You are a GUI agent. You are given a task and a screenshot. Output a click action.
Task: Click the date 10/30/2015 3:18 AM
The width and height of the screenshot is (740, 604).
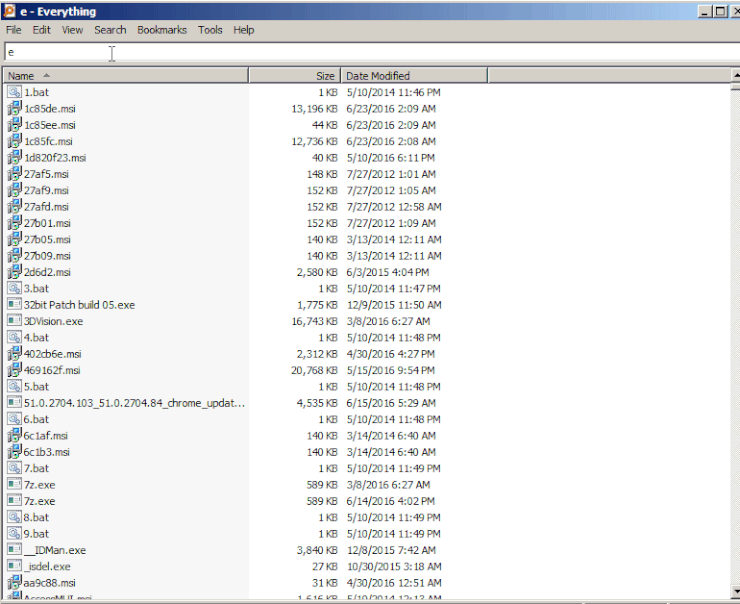(x=394, y=567)
